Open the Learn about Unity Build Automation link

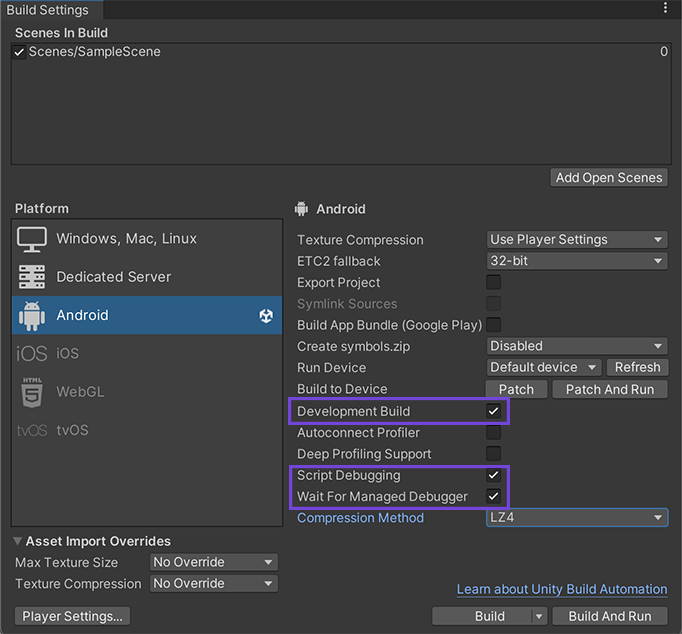(562, 589)
